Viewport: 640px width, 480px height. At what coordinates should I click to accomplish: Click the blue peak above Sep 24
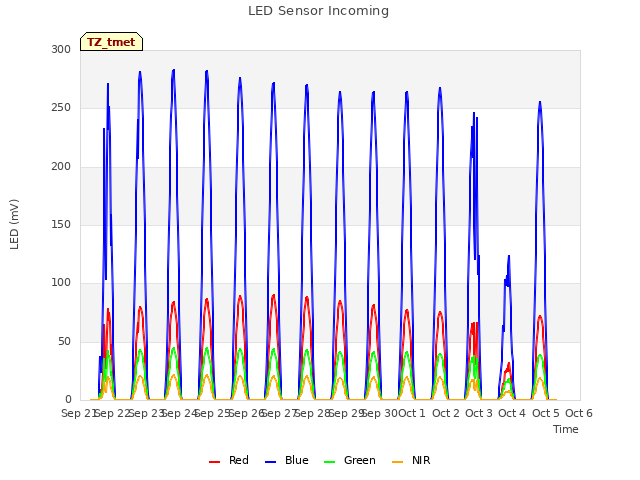coord(173,71)
